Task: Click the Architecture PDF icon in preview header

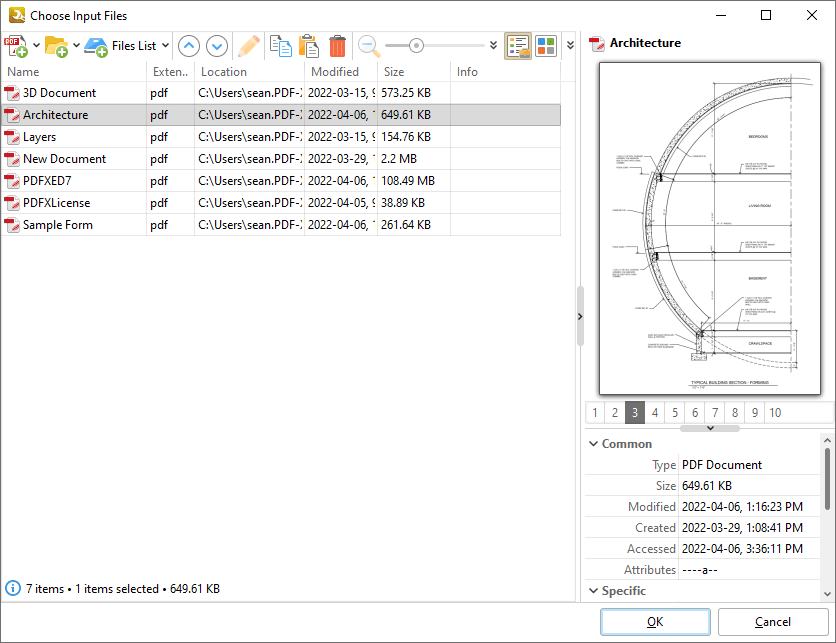Action: 597,44
